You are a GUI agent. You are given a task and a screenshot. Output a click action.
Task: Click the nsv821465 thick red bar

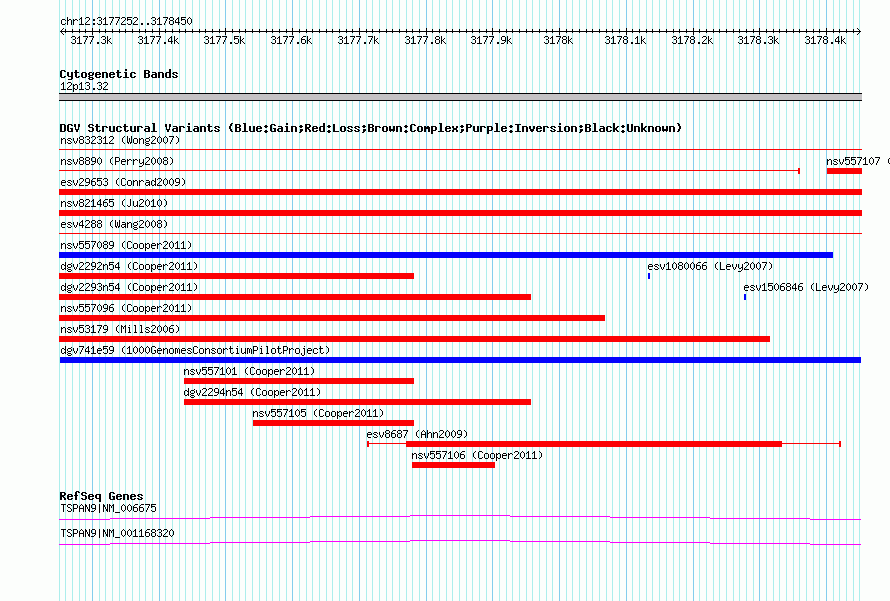pyautogui.click(x=460, y=213)
